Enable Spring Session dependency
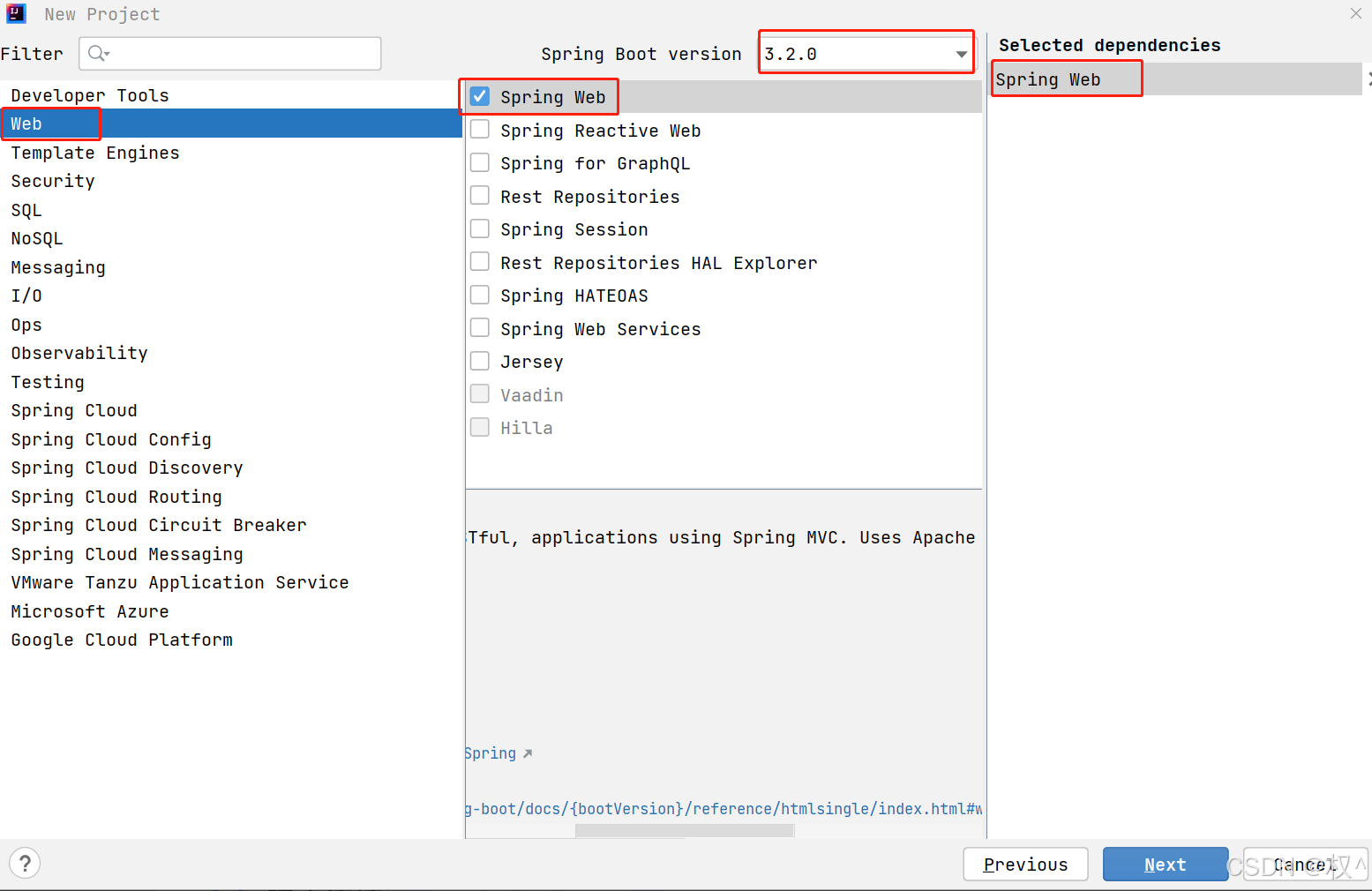This screenshot has height=891, width=1372. tap(480, 228)
